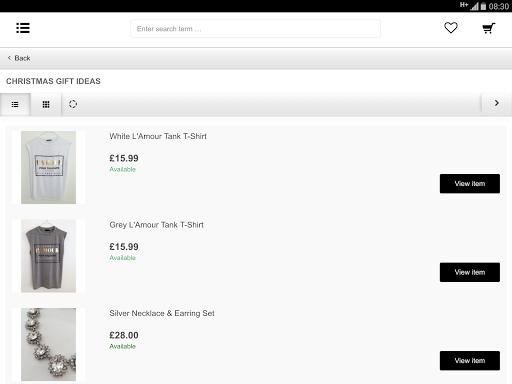The width and height of the screenshot is (512, 384).
Task: Open Silver Necklace & Earring Set title
Action: [x=162, y=313]
